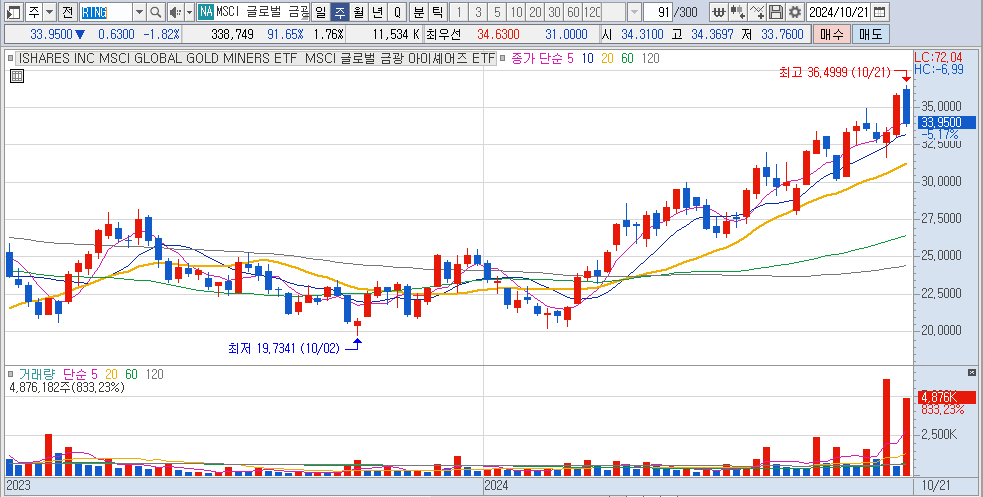This screenshot has height=497, width=983.
Task: Select the Q quarterly period
Action: pyautogui.click(x=397, y=11)
